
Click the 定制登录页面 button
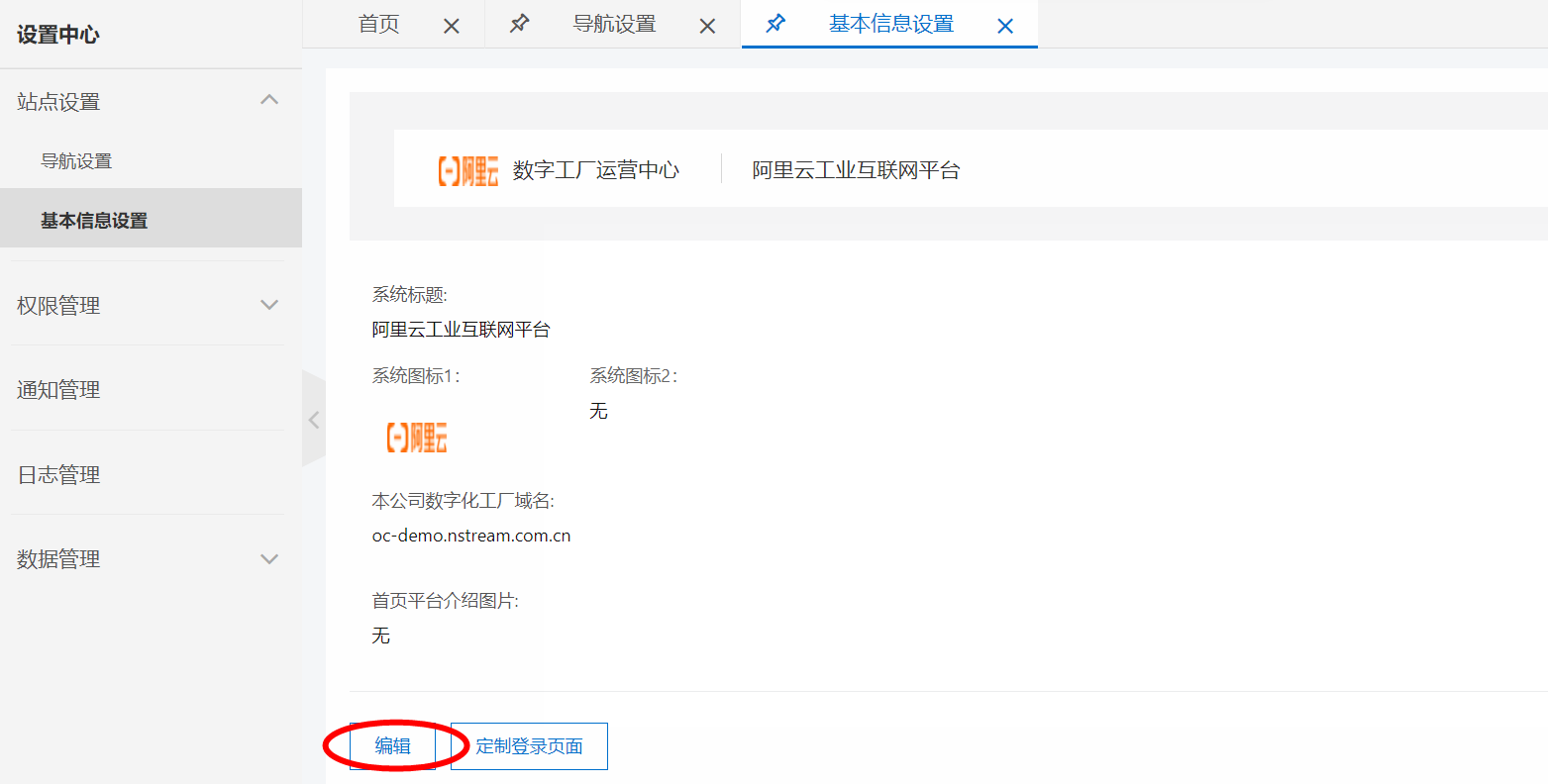tap(529, 746)
